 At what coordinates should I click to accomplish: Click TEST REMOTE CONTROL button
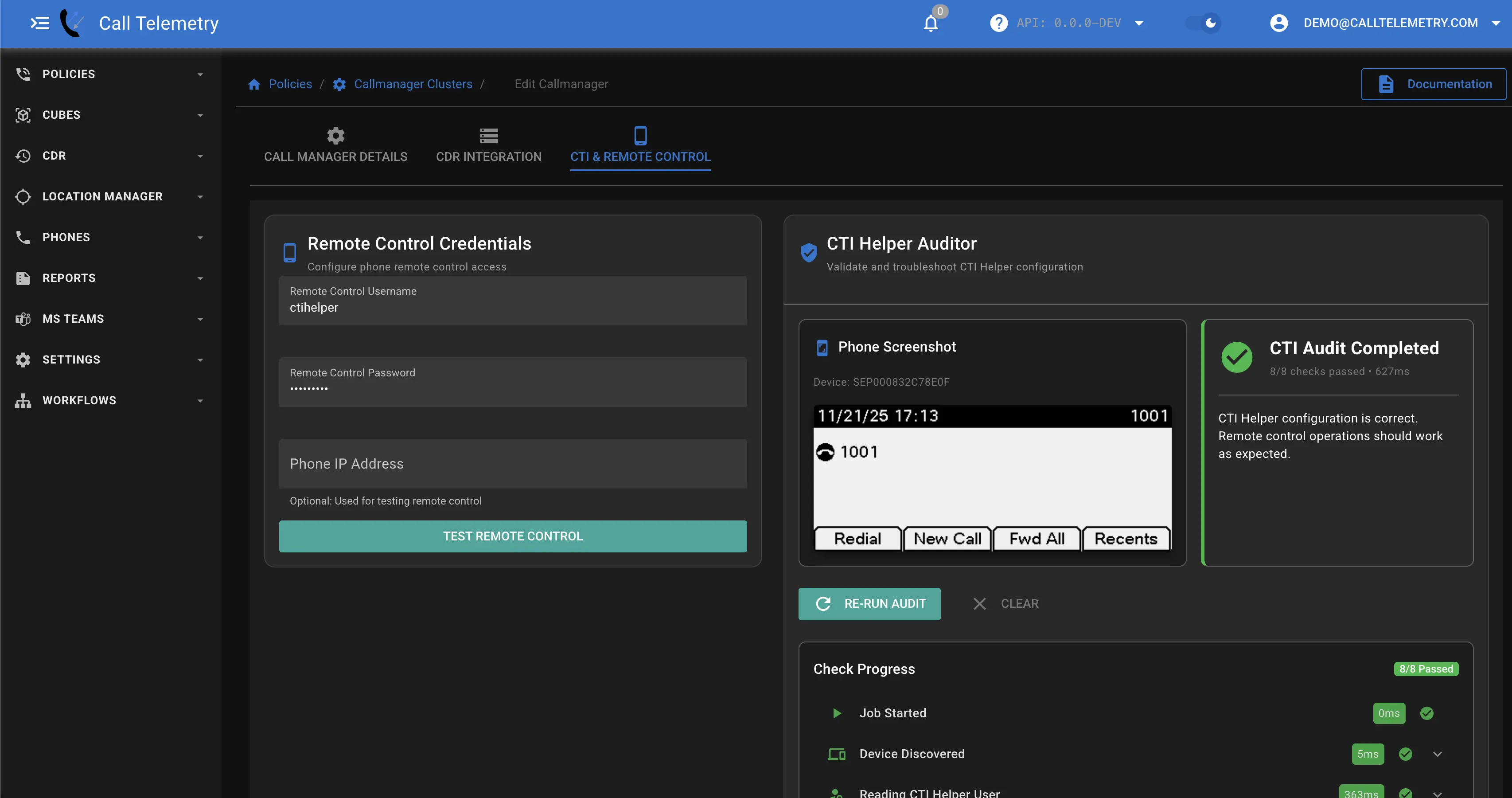coord(512,536)
